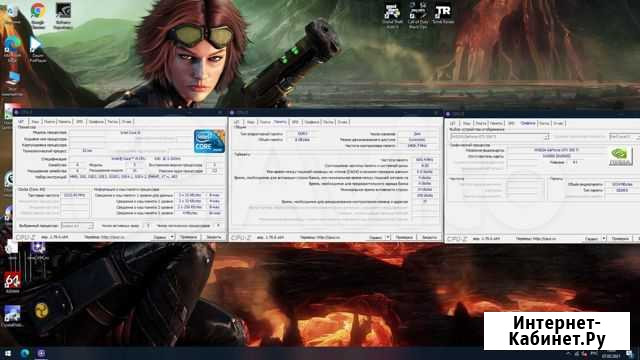Open Память tab in left CPU-Z window

coord(64,122)
